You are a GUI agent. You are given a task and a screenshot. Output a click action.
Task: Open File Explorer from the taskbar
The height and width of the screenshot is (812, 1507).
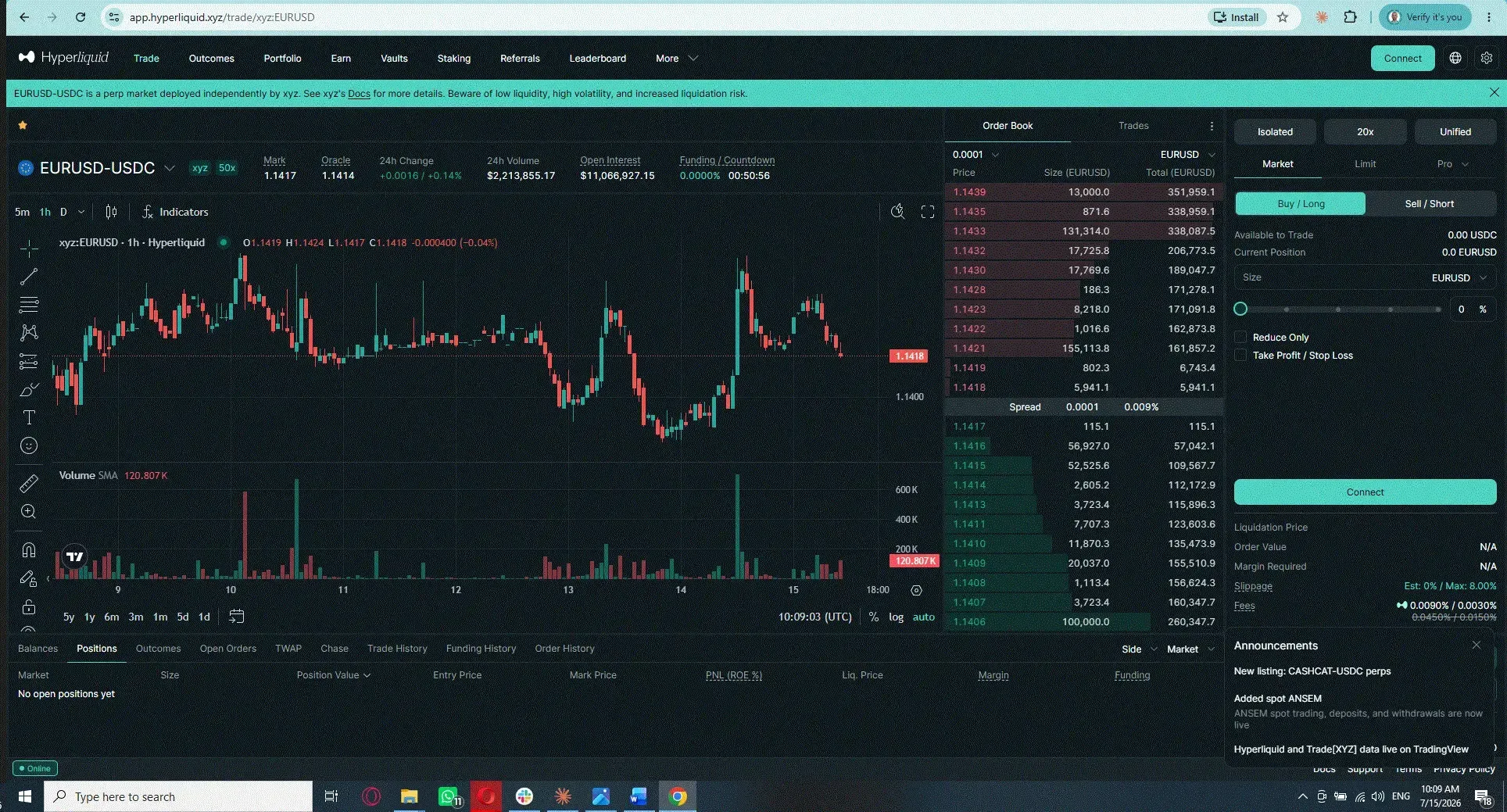(x=410, y=796)
